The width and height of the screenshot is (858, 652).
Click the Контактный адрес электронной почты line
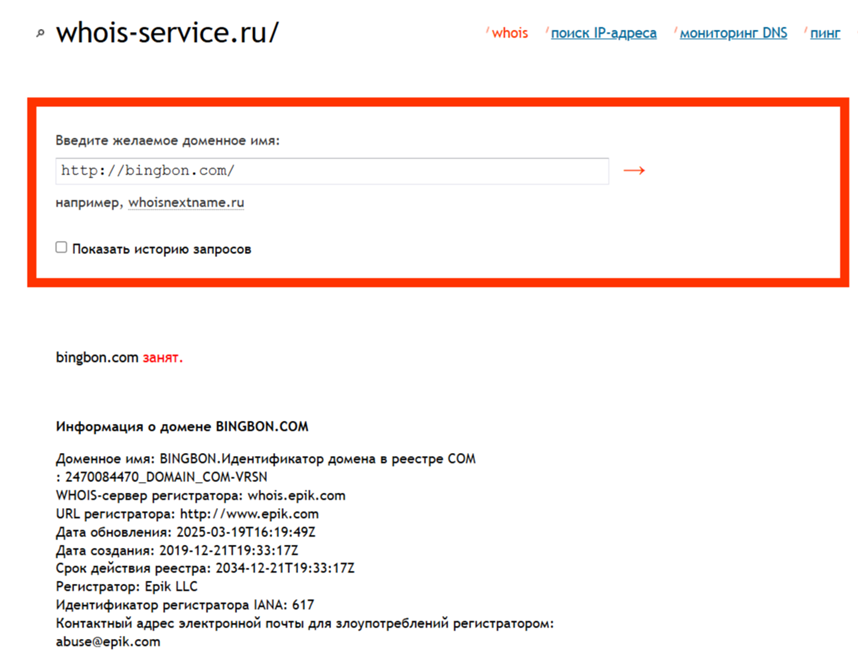coord(305,624)
